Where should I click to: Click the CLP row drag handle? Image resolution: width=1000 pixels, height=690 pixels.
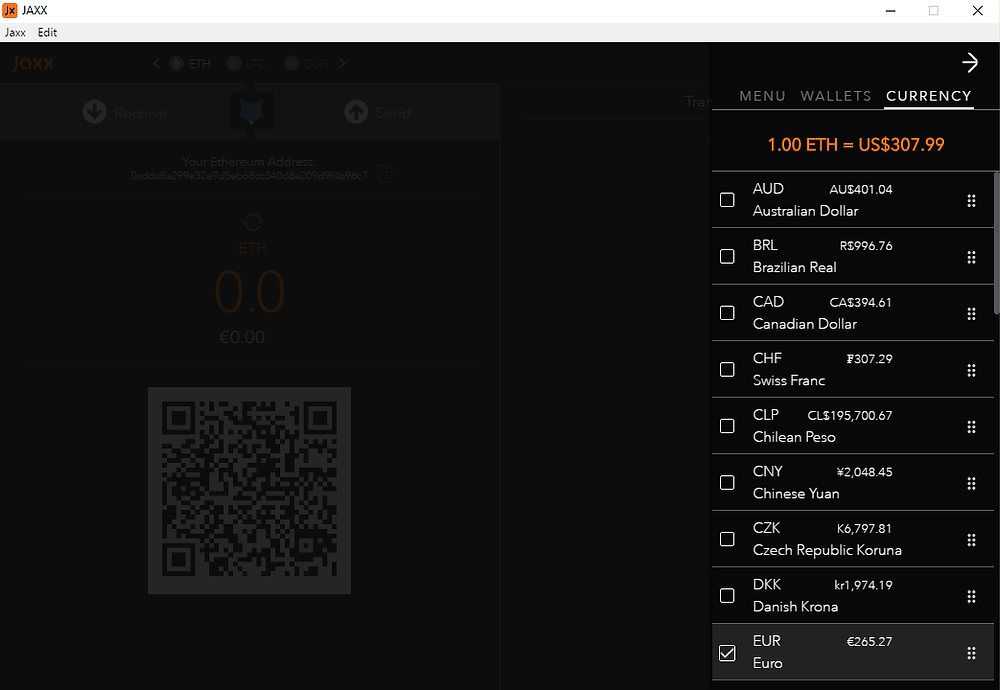pyautogui.click(x=971, y=427)
